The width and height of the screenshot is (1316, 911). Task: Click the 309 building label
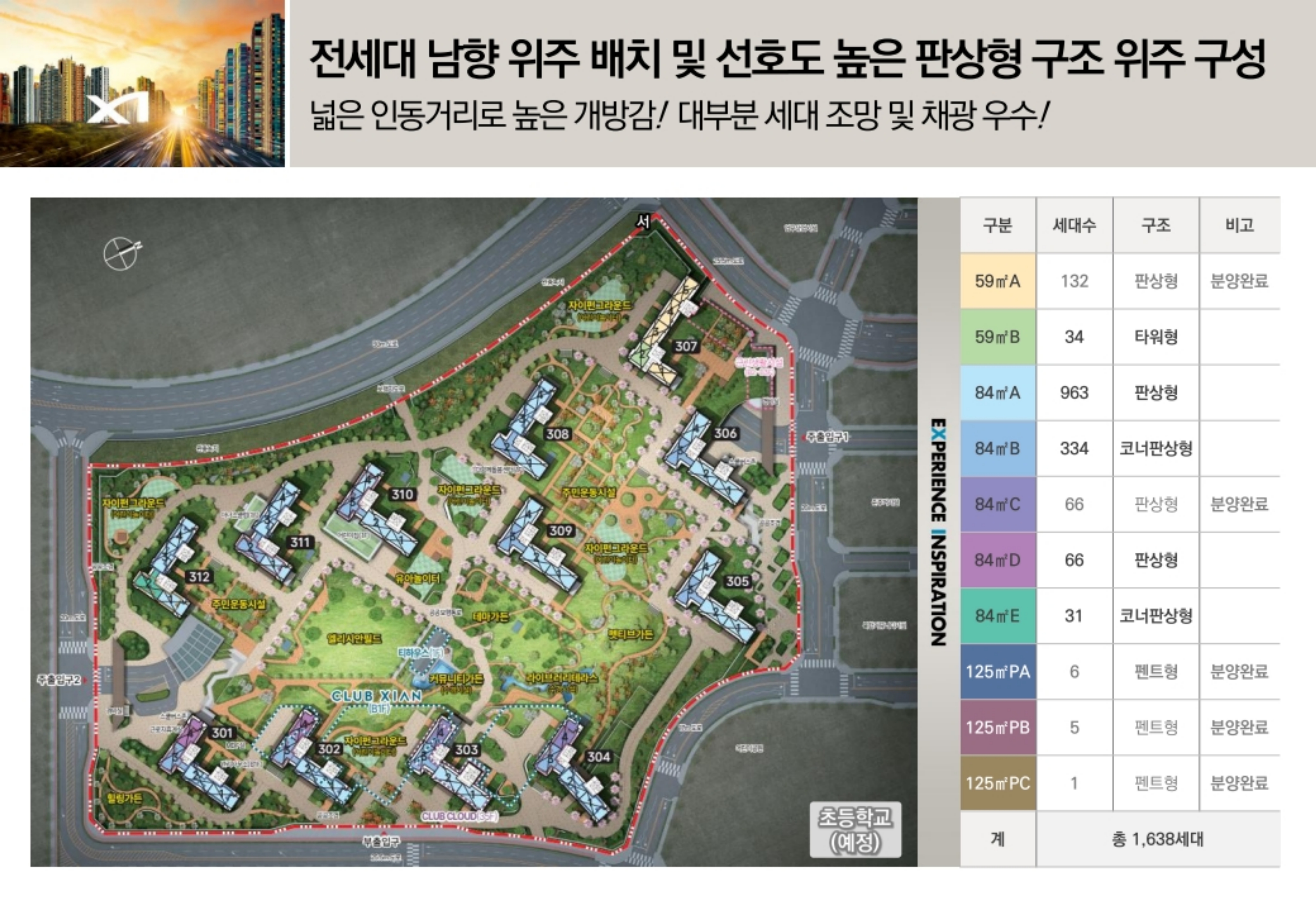(560, 531)
